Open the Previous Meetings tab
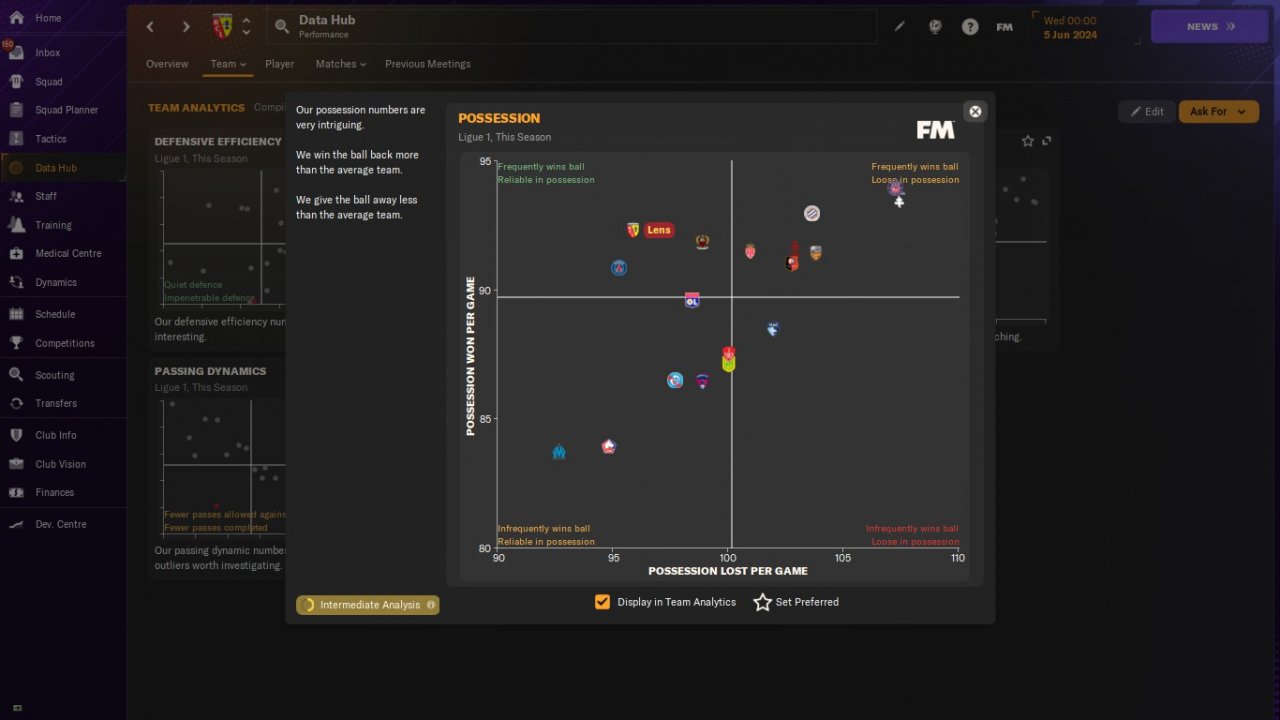The width and height of the screenshot is (1280, 720). coord(428,64)
